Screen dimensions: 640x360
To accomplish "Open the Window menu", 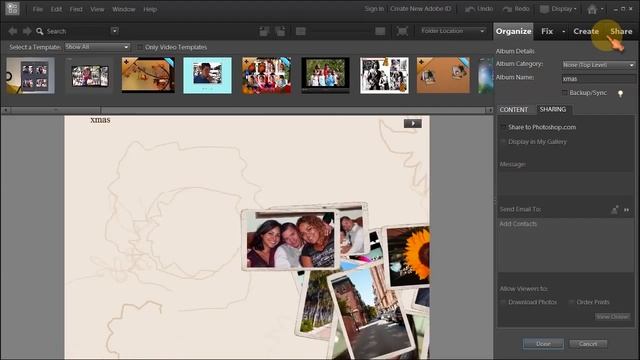I will pos(124,9).
